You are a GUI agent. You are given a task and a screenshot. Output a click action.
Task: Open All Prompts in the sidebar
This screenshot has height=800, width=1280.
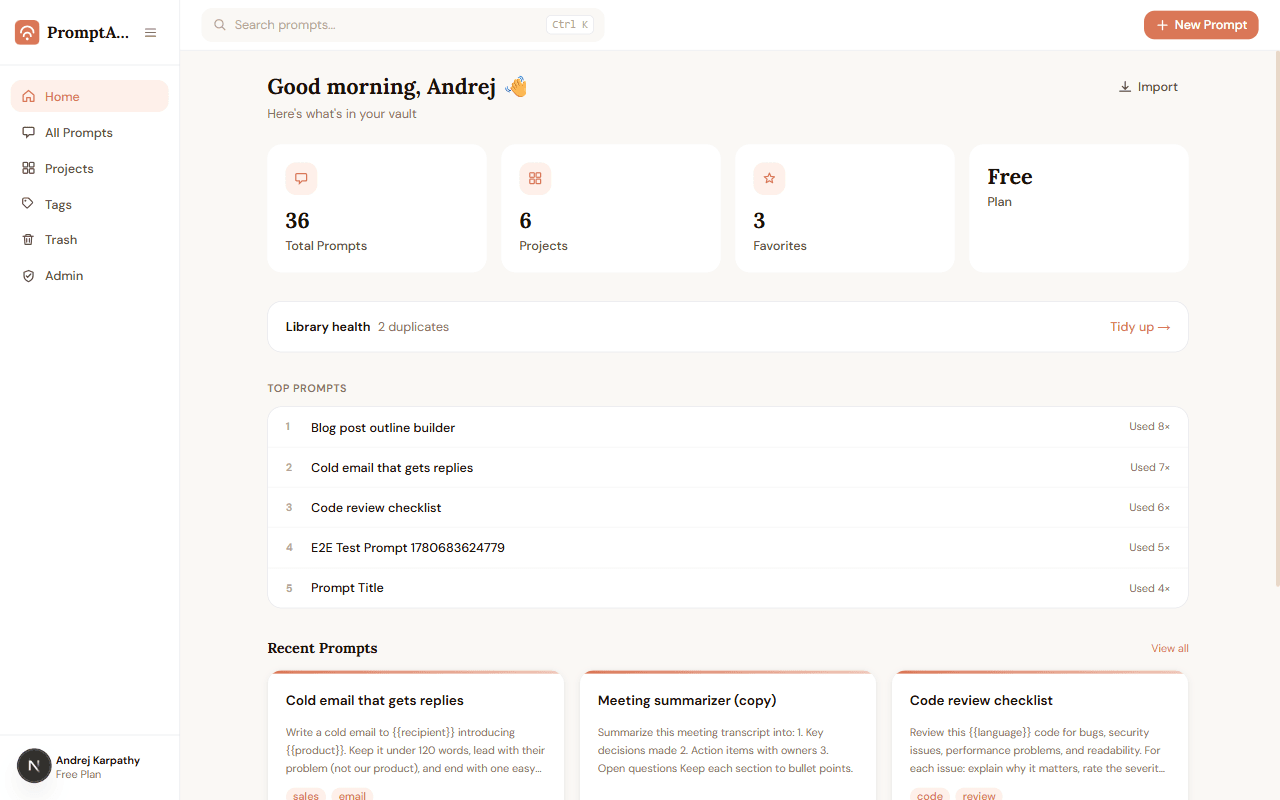(90, 132)
